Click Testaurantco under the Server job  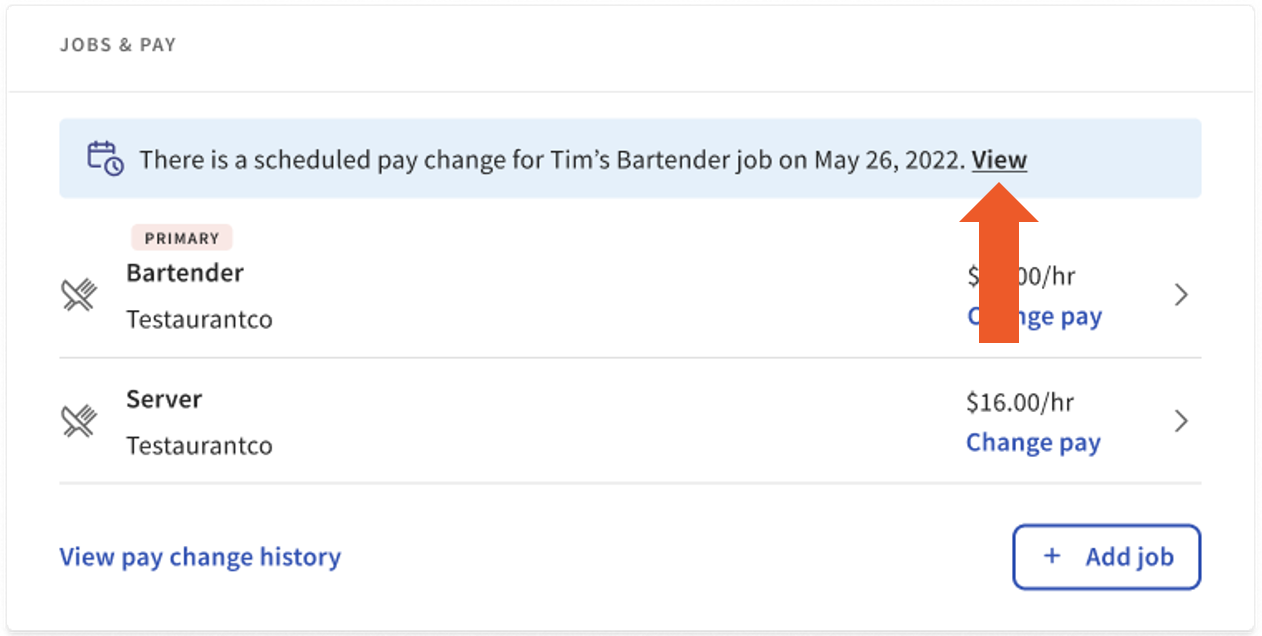point(199,445)
